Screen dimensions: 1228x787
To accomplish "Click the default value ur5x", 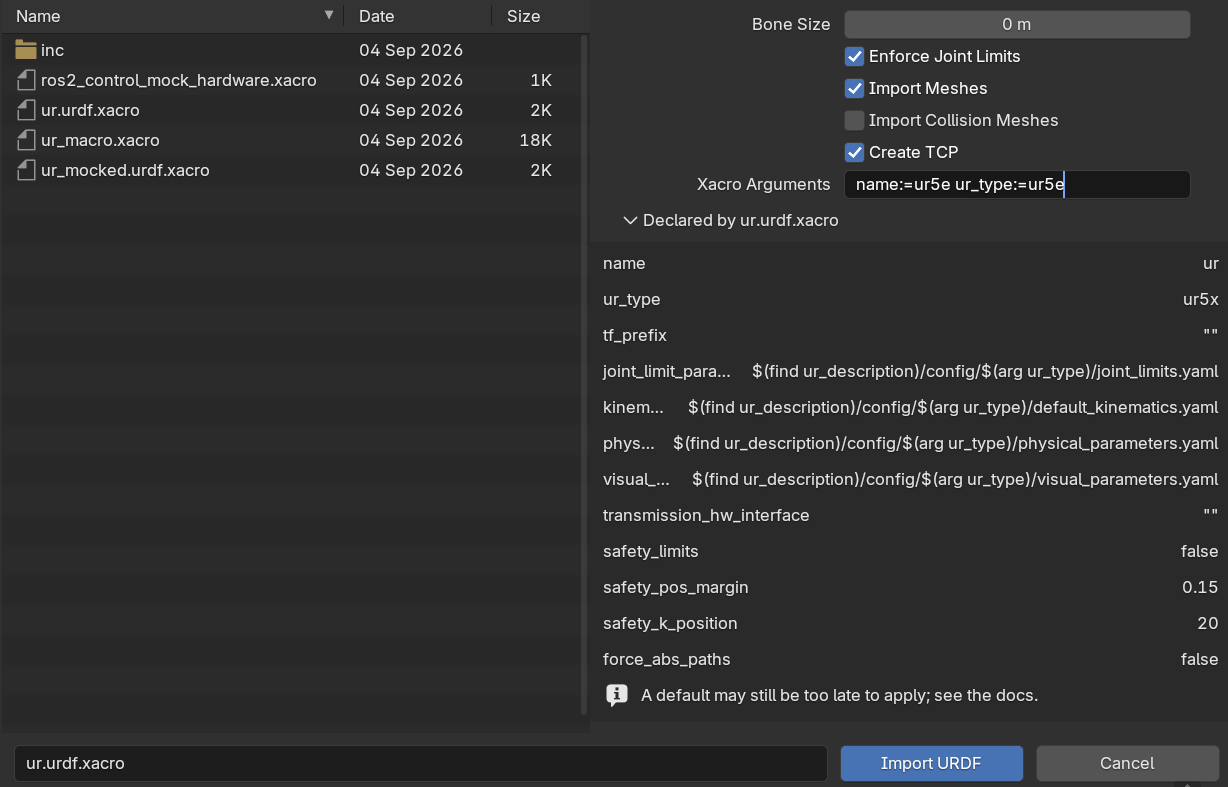I will (x=1201, y=300).
